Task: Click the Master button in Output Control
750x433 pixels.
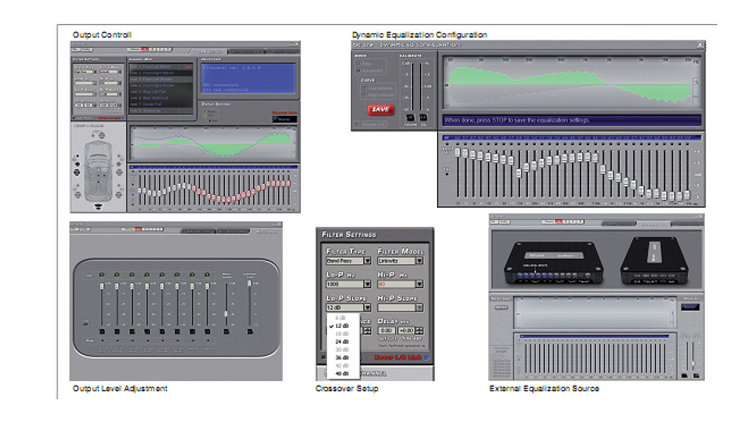Action: click(285, 119)
